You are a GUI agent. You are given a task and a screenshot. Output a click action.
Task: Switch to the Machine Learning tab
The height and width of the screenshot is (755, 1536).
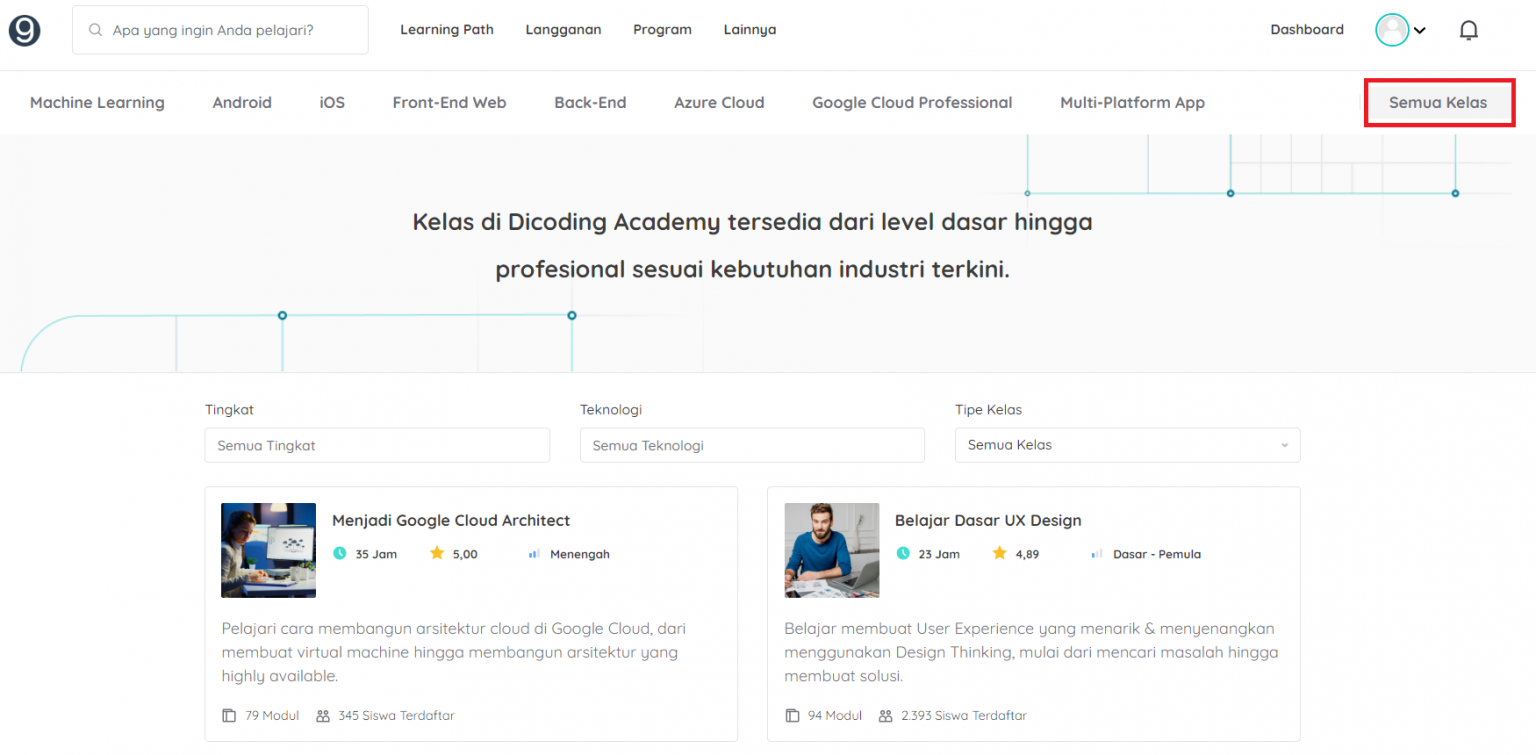coord(97,102)
